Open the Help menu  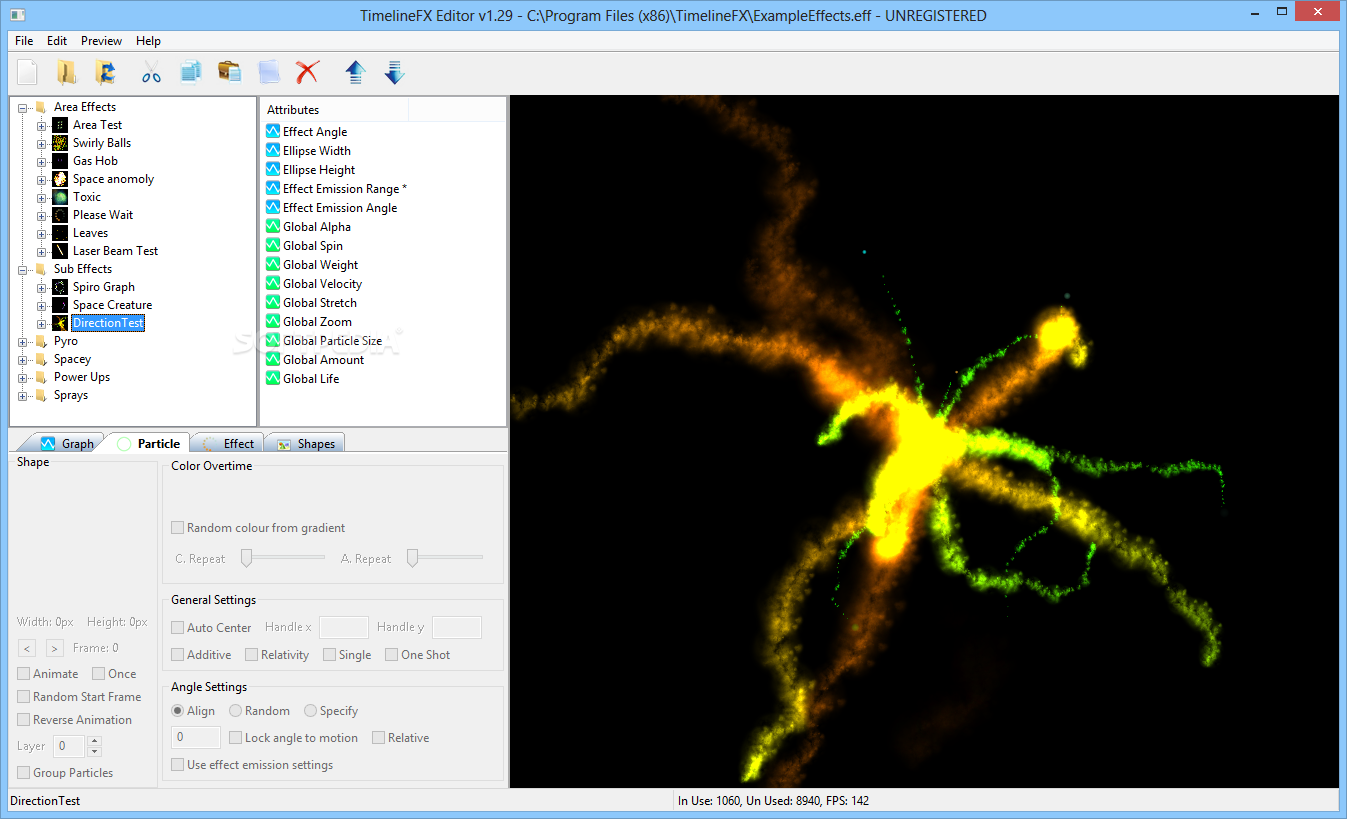click(148, 41)
